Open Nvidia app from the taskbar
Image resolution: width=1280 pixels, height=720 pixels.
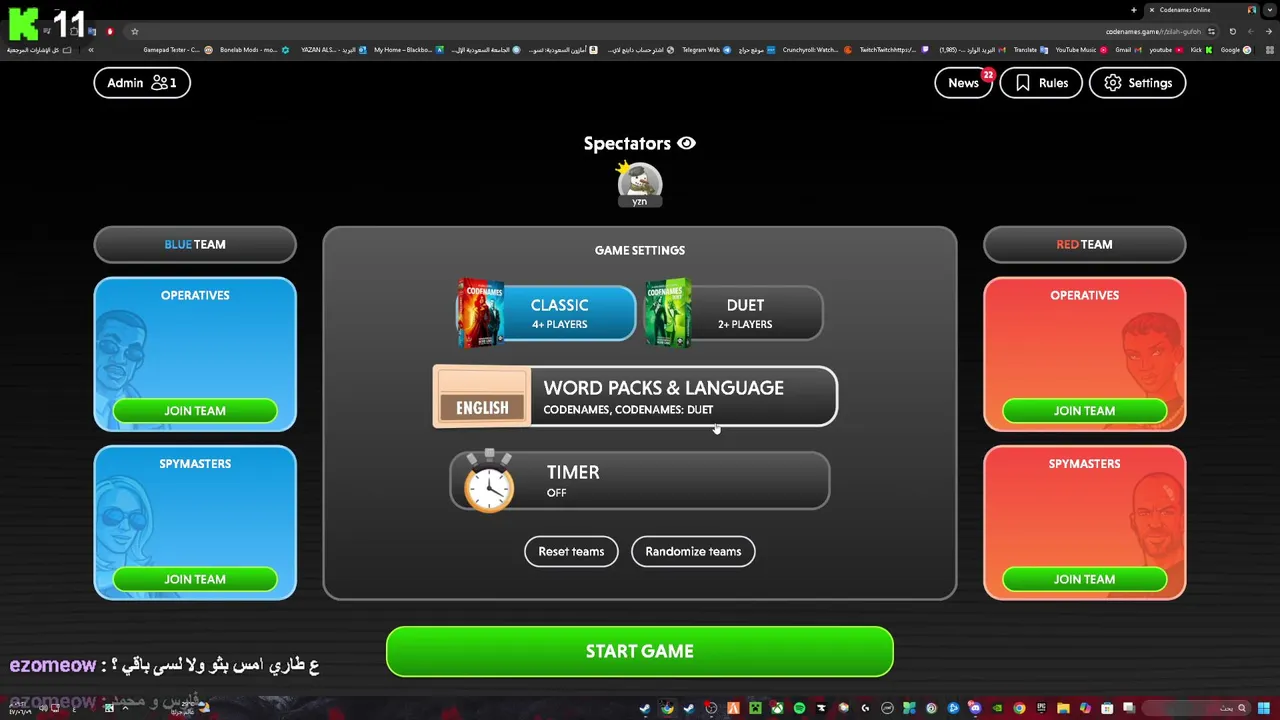pyautogui.click(x=997, y=708)
